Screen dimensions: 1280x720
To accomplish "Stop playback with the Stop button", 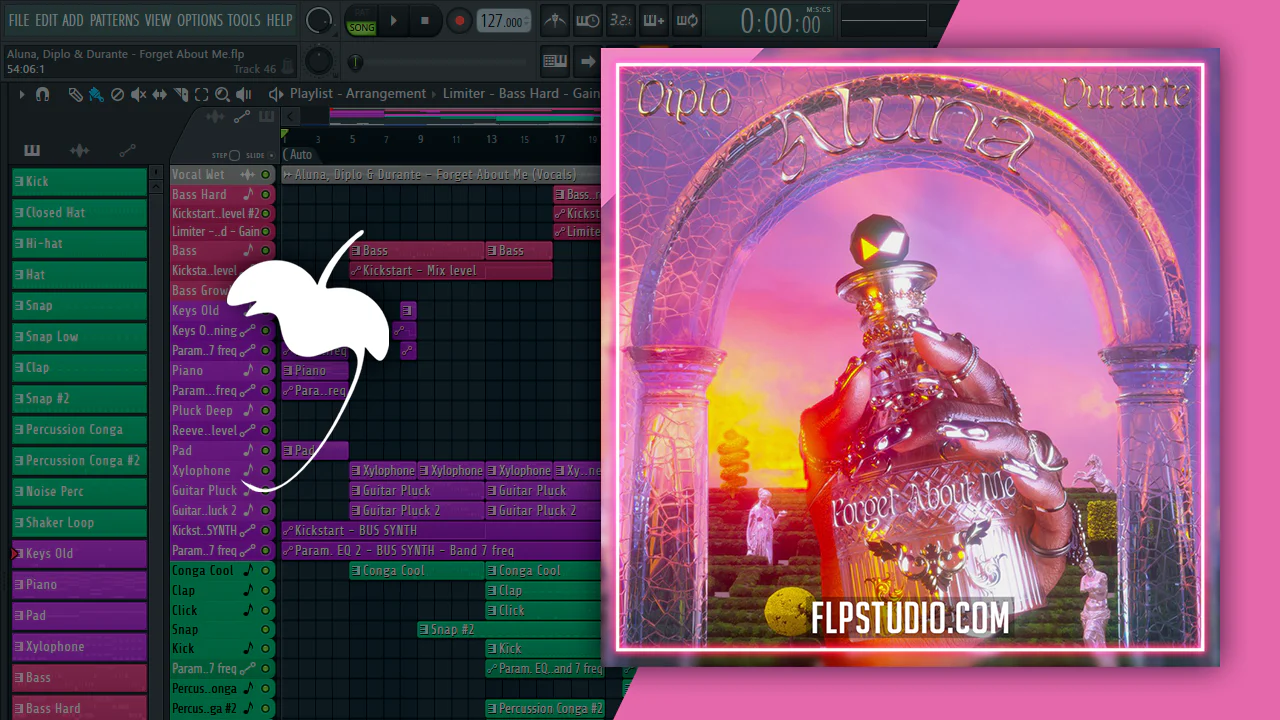I will (x=425, y=20).
